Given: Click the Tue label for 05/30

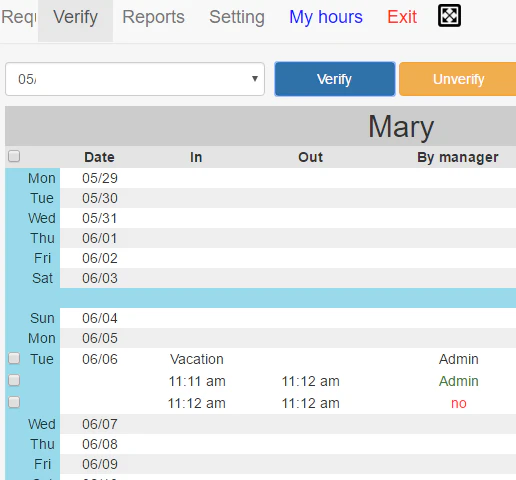Looking at the screenshot, I should click(42, 198).
